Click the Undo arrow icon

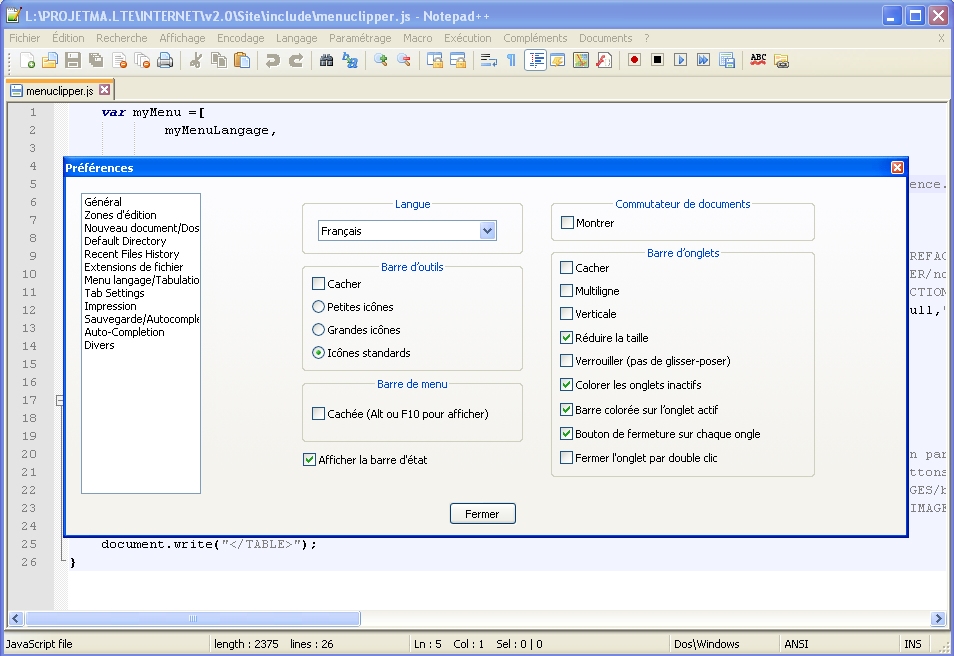click(272, 61)
